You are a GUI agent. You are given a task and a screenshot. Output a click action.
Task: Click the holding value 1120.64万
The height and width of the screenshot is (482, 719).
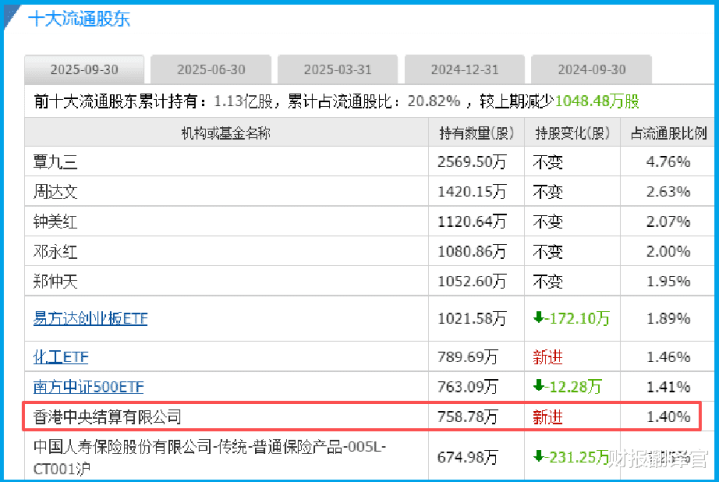click(472, 222)
